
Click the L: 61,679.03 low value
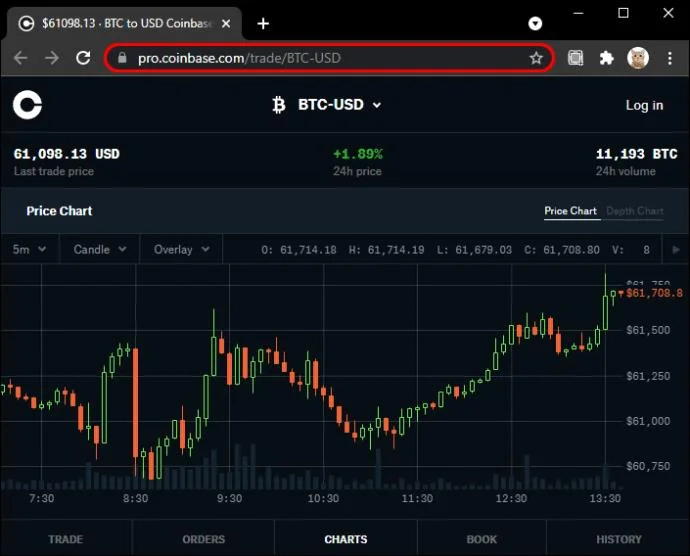pyautogui.click(x=474, y=250)
